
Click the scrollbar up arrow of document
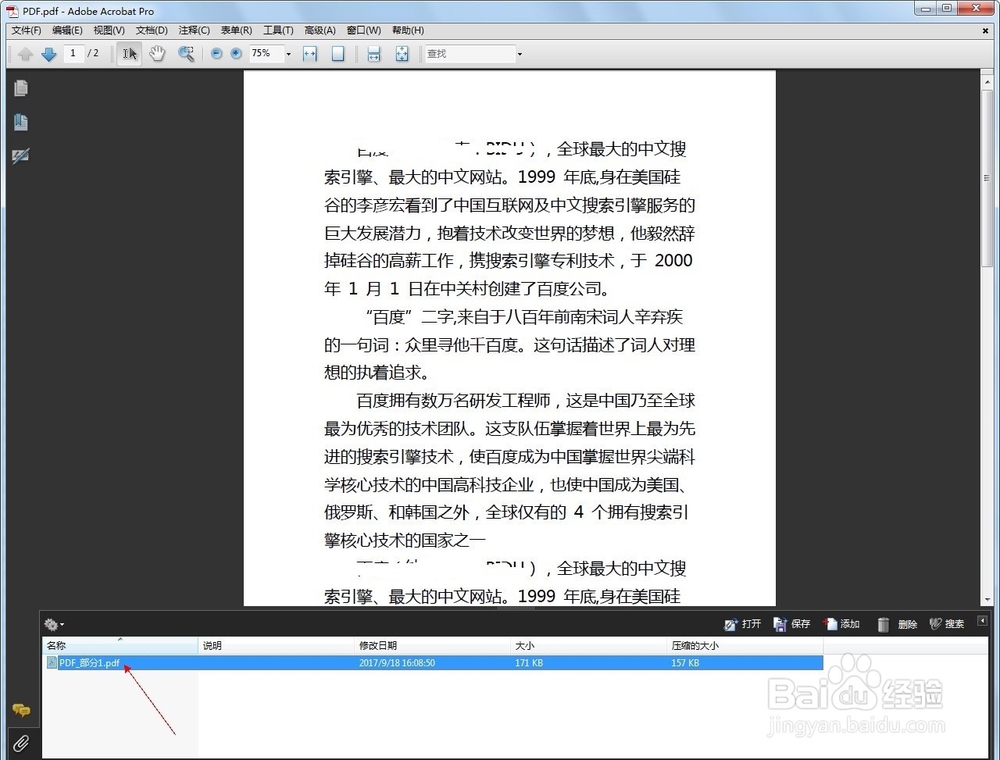click(987, 82)
